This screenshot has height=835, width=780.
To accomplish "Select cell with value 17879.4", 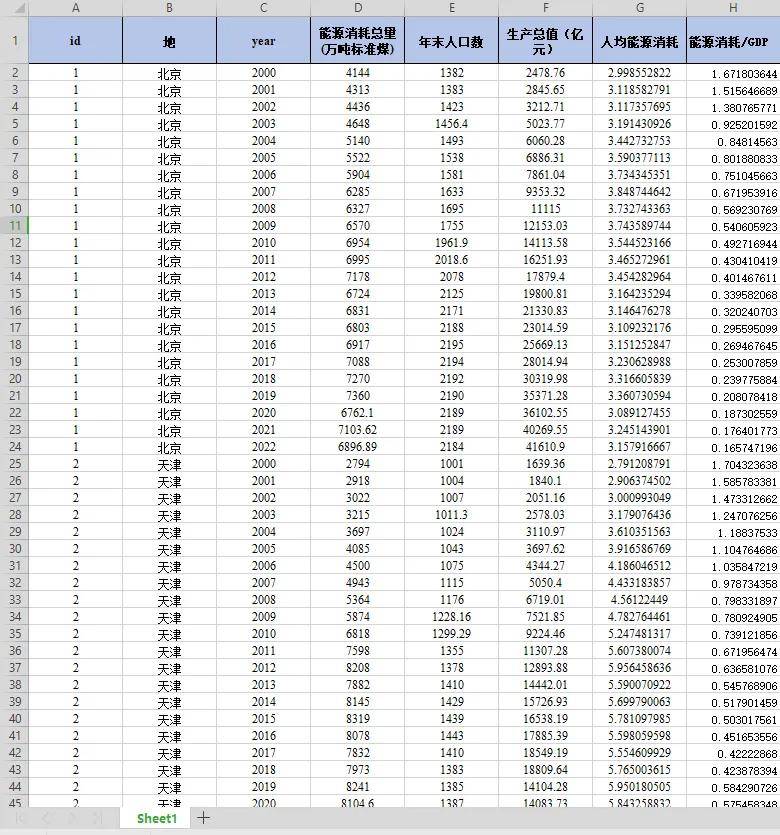I will point(546,277).
